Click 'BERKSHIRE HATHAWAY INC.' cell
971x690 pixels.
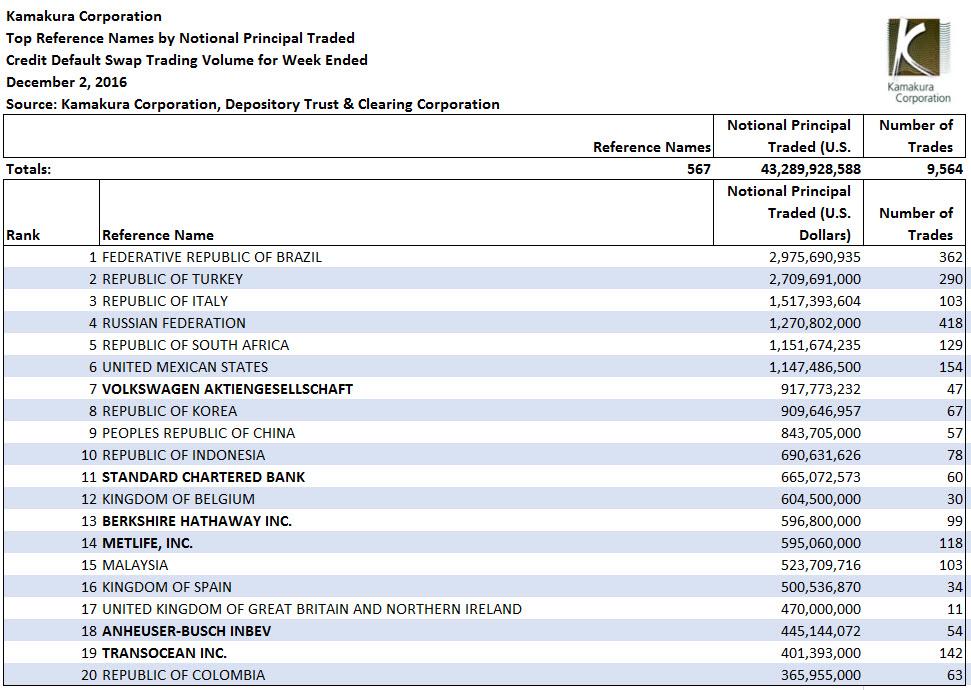click(x=197, y=521)
